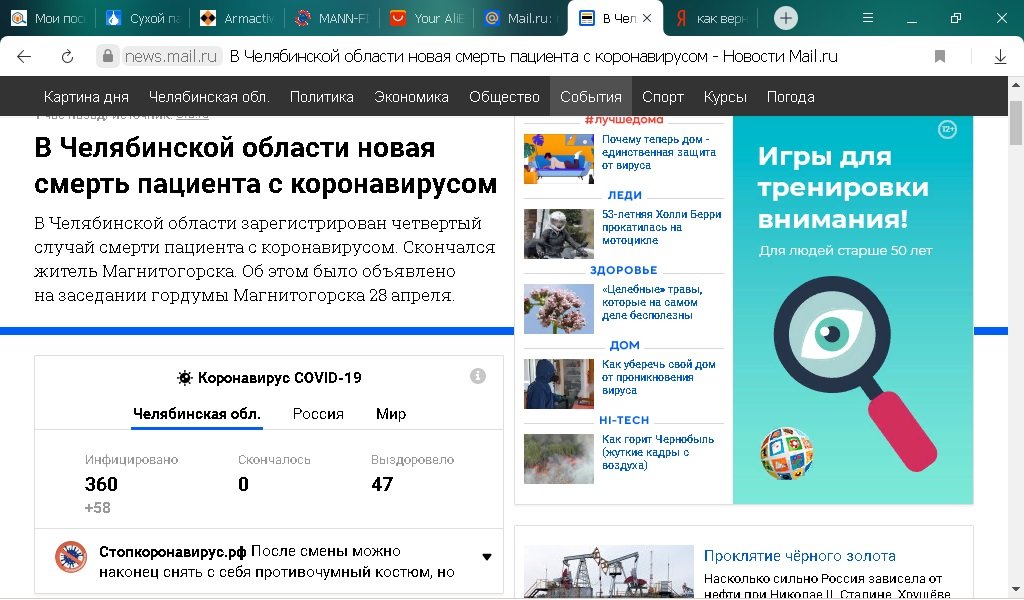Open the Спорт section

663,97
